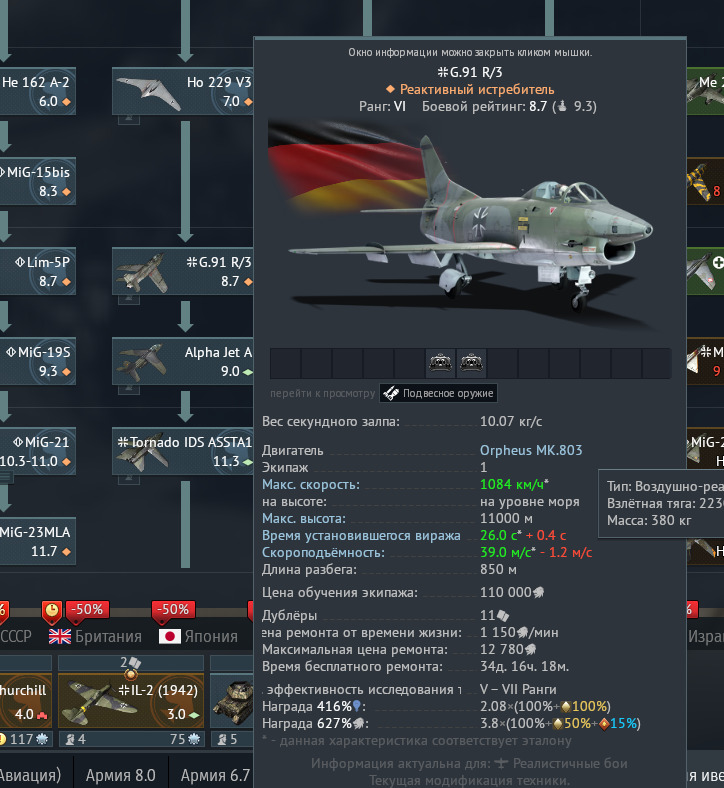Image resolution: width=724 pixels, height=788 pixels.
Task: Select the MiG-23MLA tree card
Action: coord(38,541)
